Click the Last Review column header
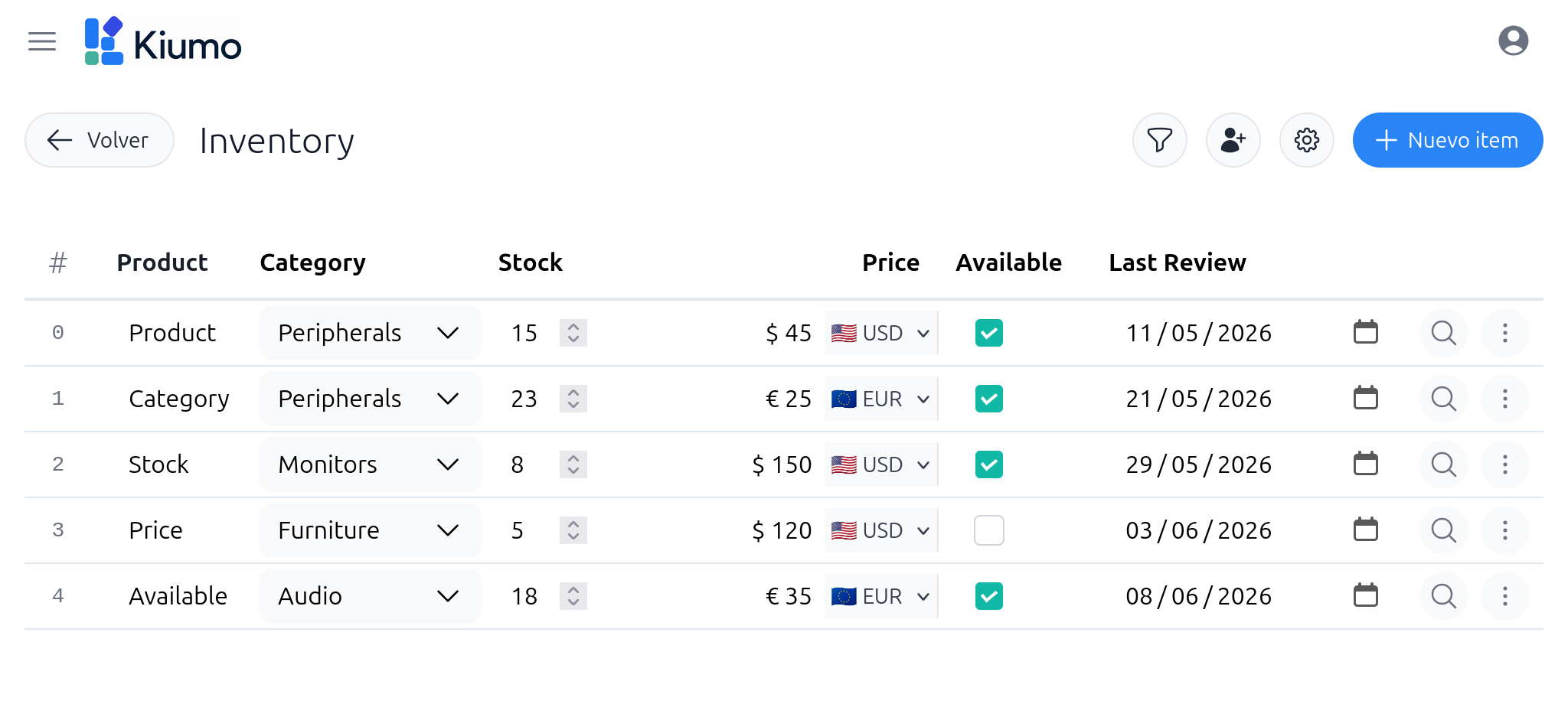Screen dimensions: 1568x717 [1177, 262]
